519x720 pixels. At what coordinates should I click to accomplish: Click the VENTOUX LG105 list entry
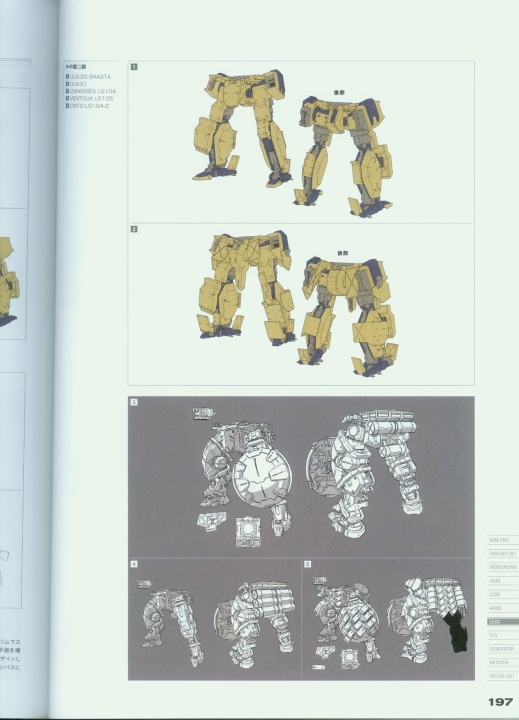pyautogui.click(x=90, y=98)
